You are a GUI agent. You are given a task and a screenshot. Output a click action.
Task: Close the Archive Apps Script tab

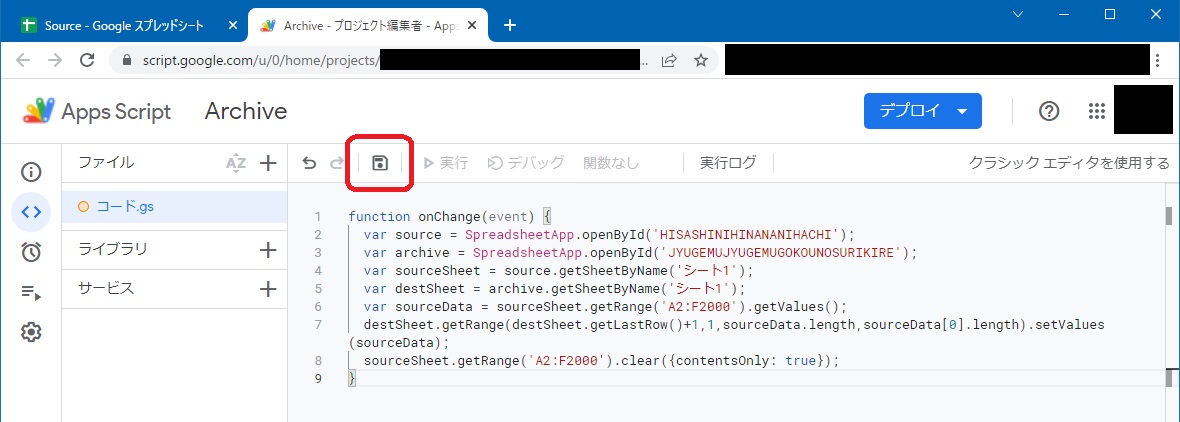click(472, 25)
